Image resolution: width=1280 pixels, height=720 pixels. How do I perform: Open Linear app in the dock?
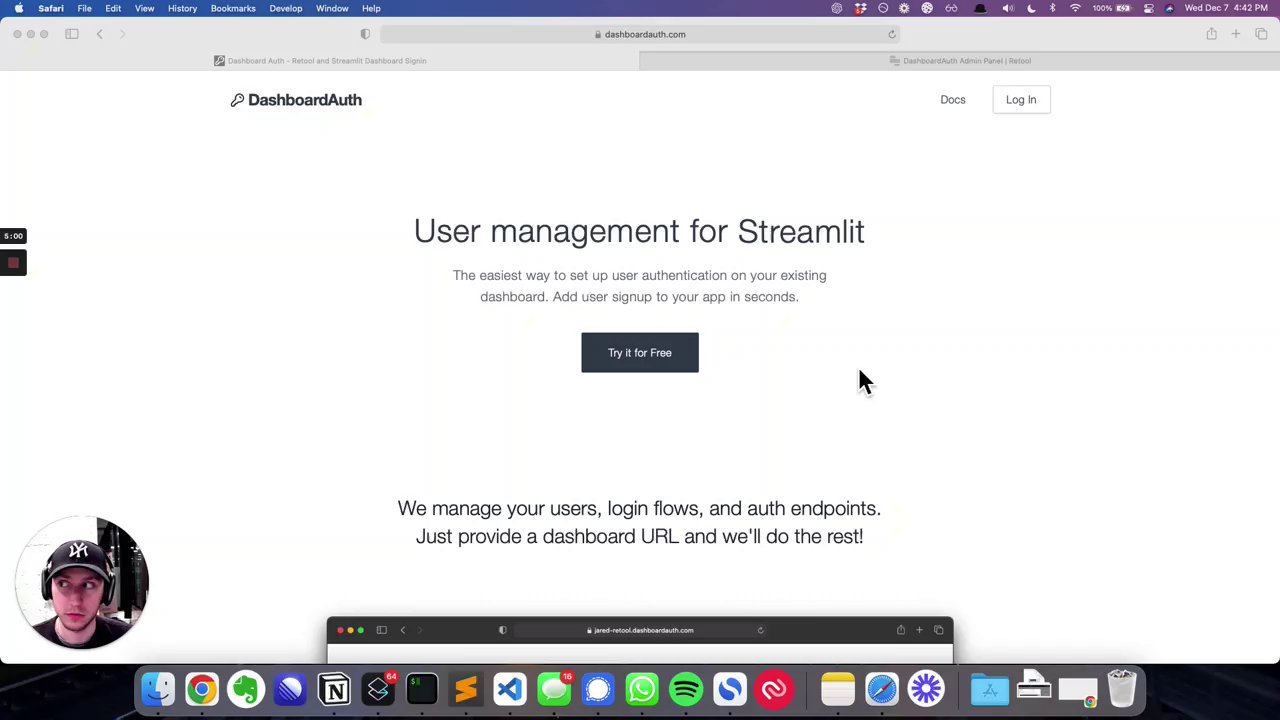coord(290,689)
